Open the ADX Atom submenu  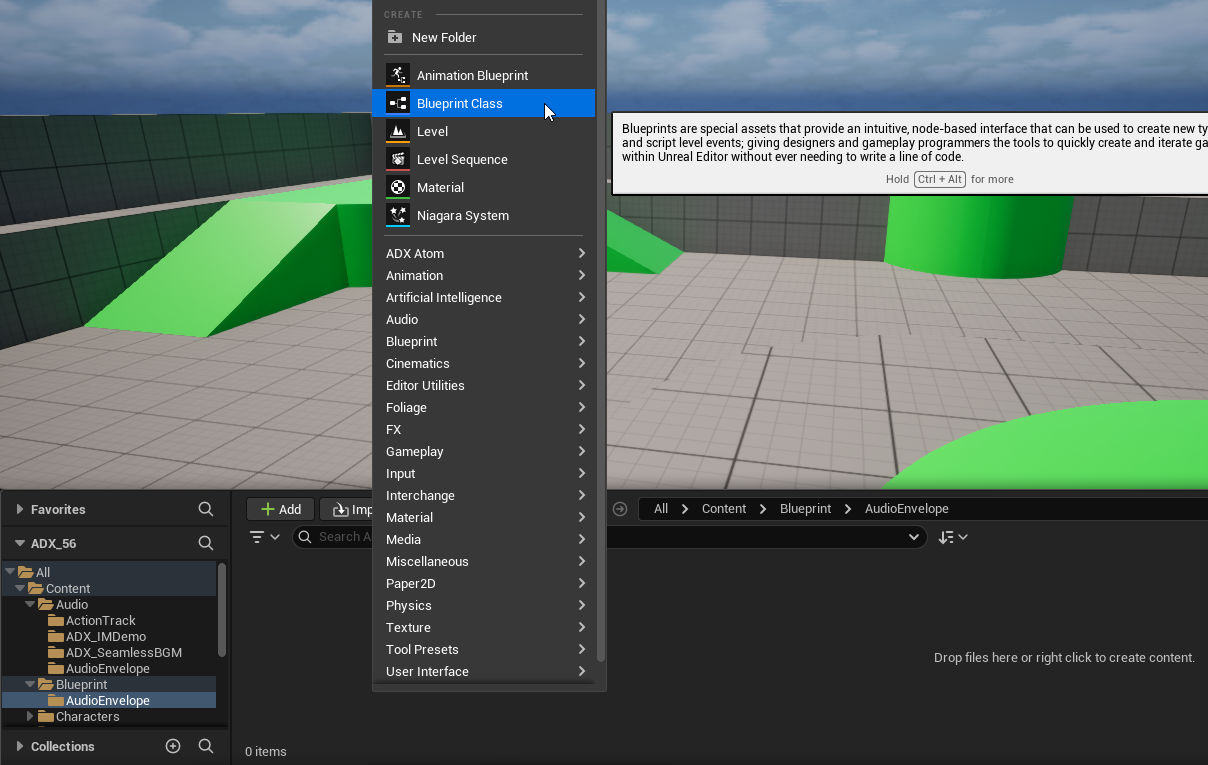click(483, 253)
